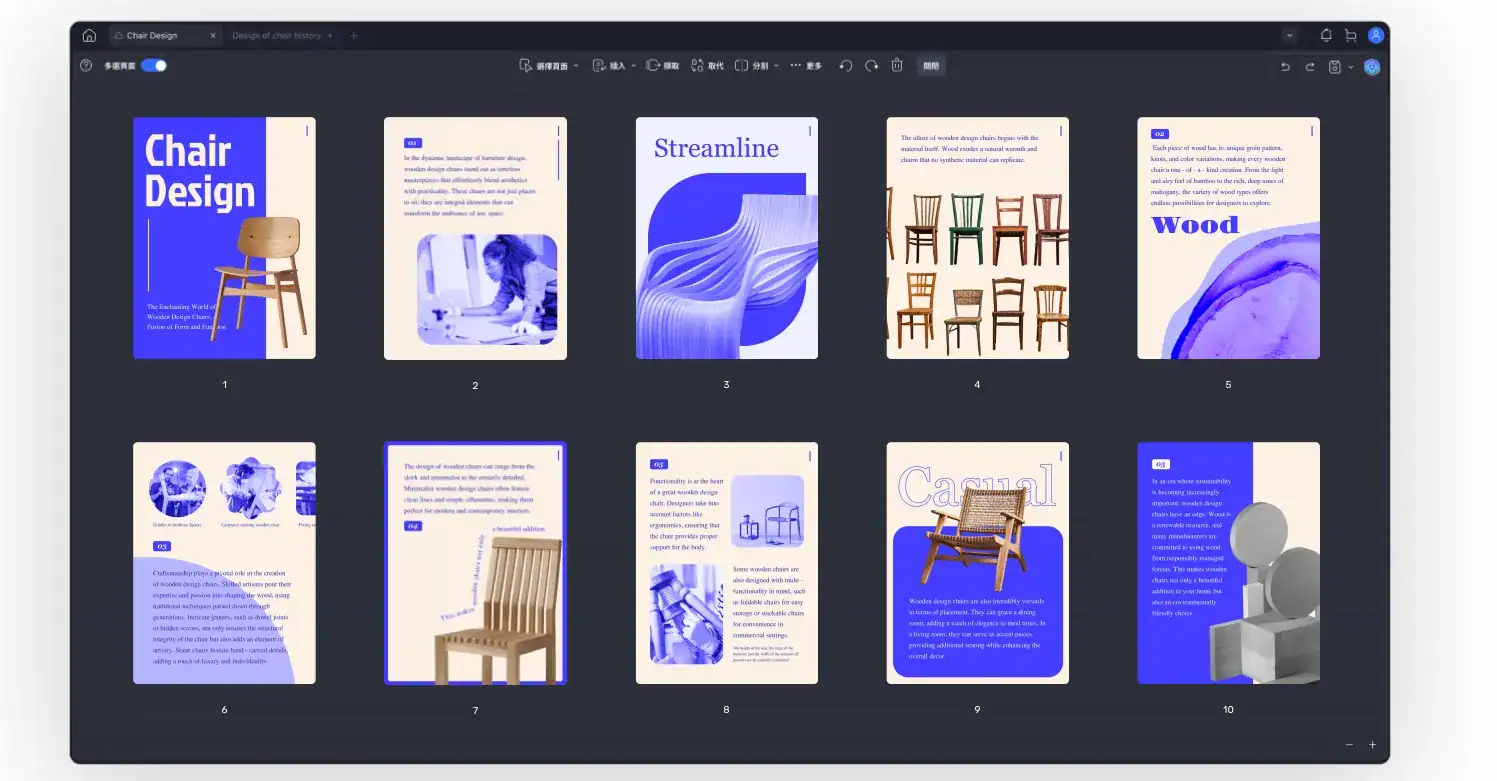
Task: Expand the save options arrow
Action: tap(1351, 67)
